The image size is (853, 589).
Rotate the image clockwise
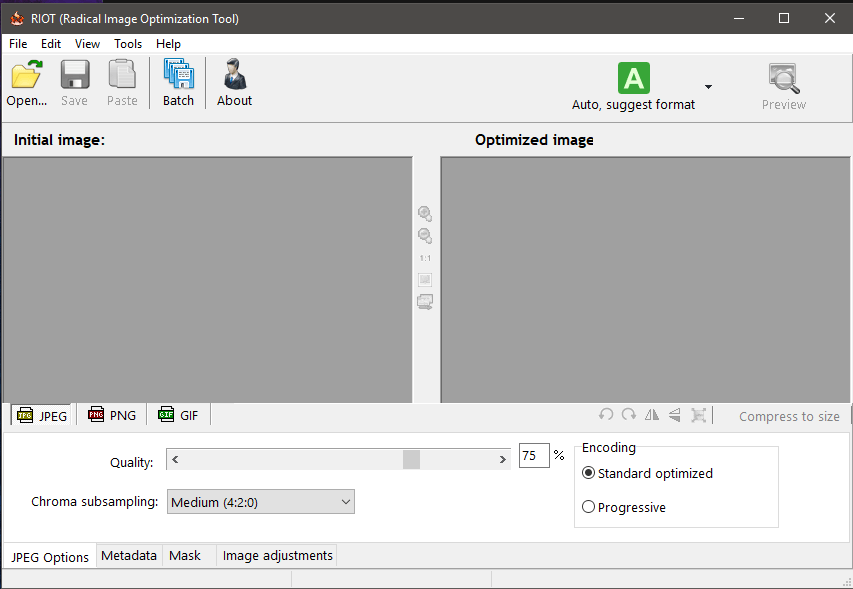click(x=628, y=414)
